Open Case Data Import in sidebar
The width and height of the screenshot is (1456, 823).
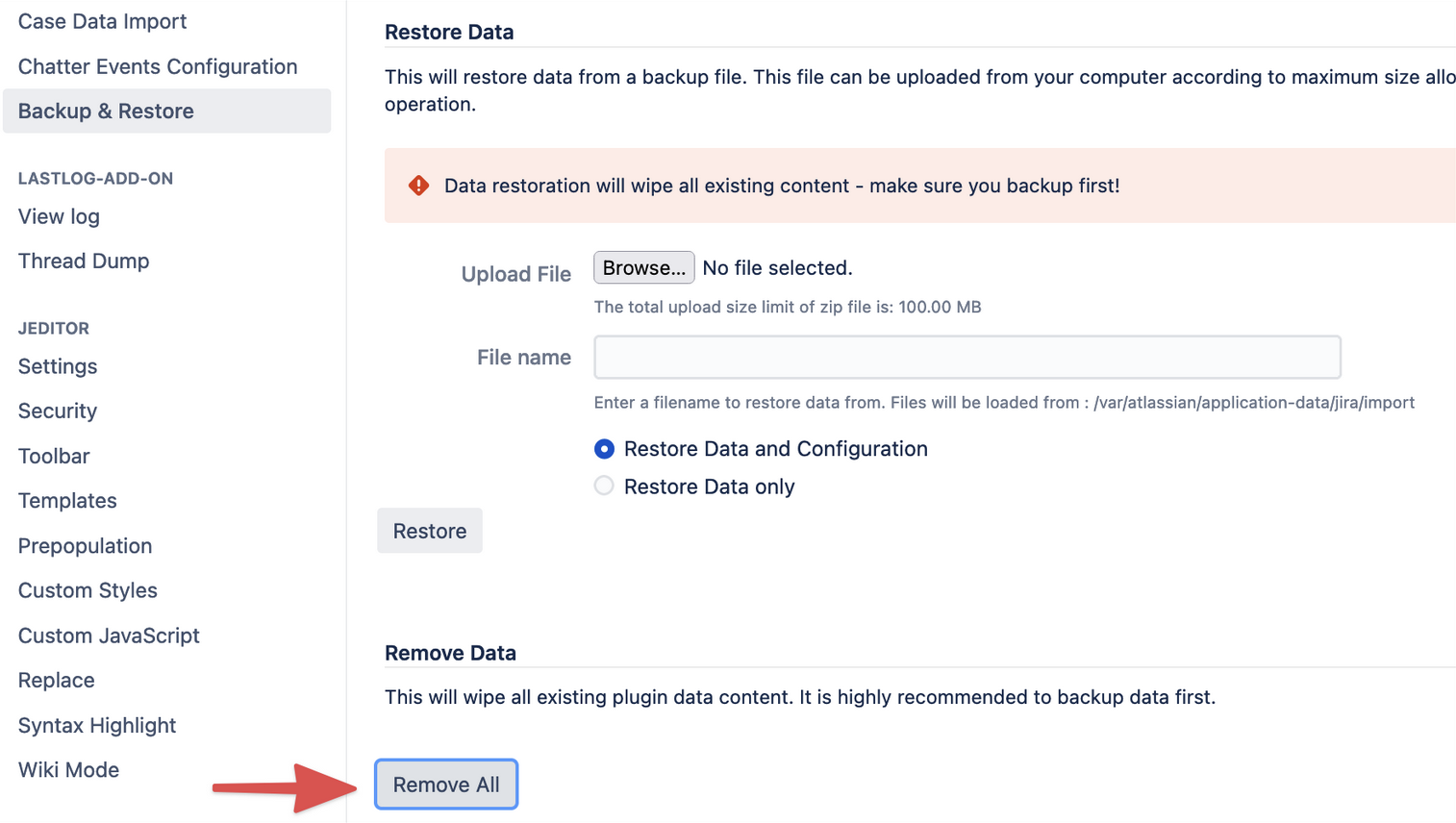pyautogui.click(x=102, y=21)
